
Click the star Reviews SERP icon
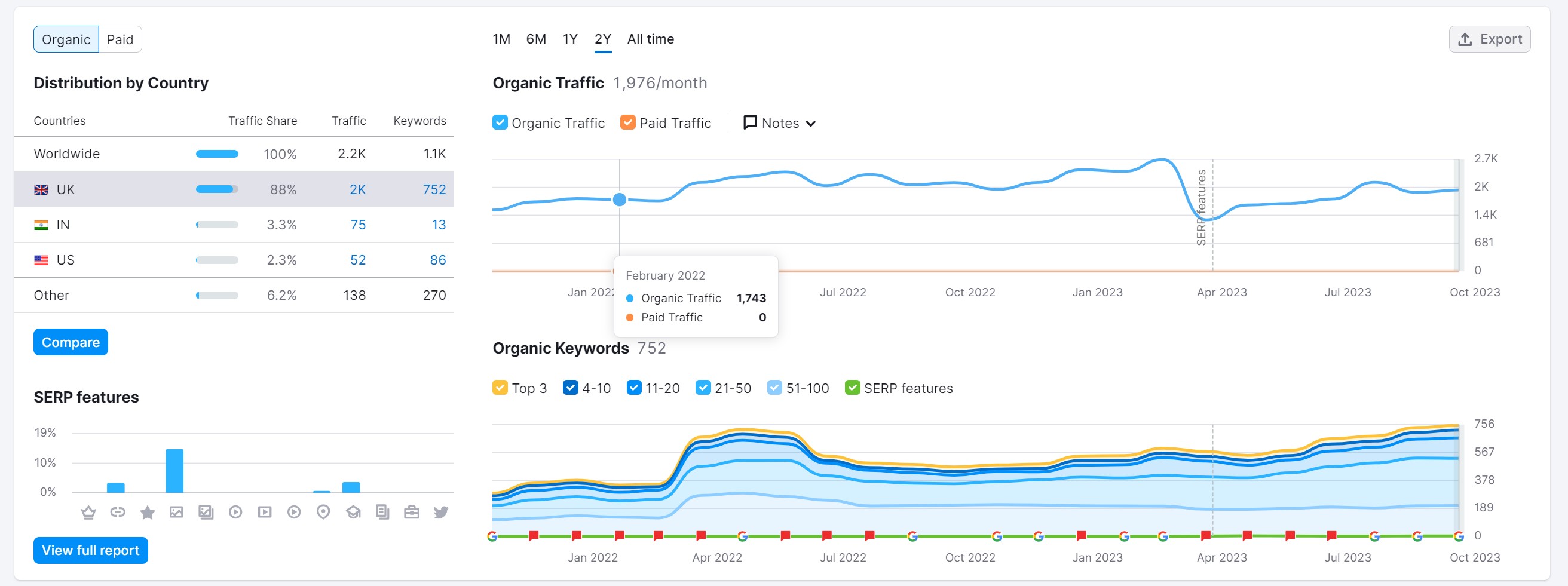(x=148, y=513)
